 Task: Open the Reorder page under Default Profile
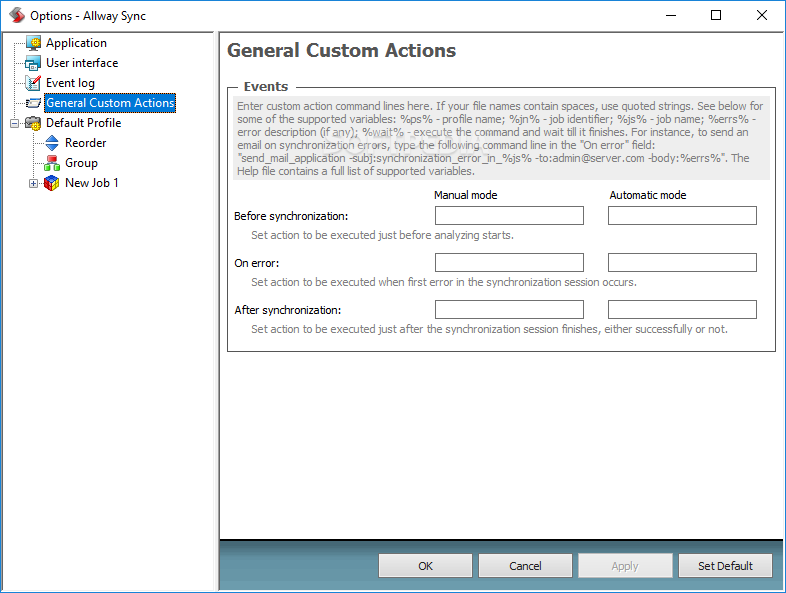coord(85,143)
